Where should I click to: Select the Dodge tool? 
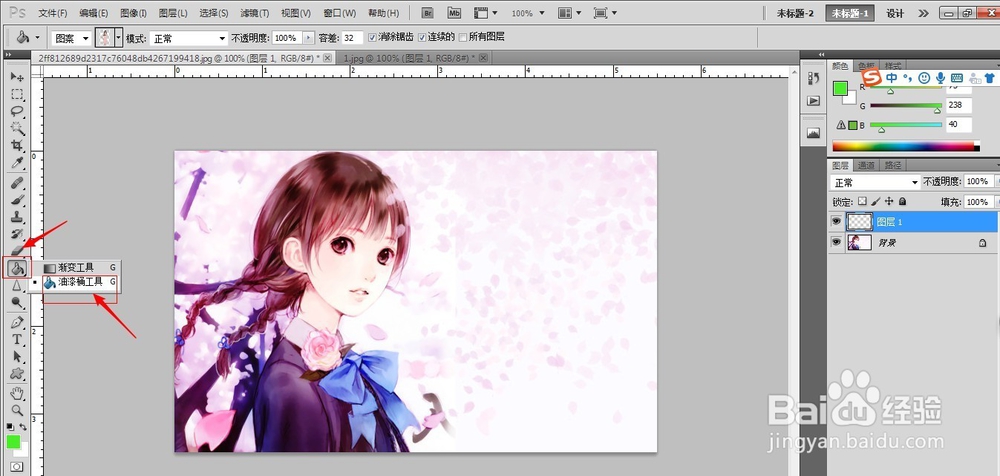pos(17,303)
